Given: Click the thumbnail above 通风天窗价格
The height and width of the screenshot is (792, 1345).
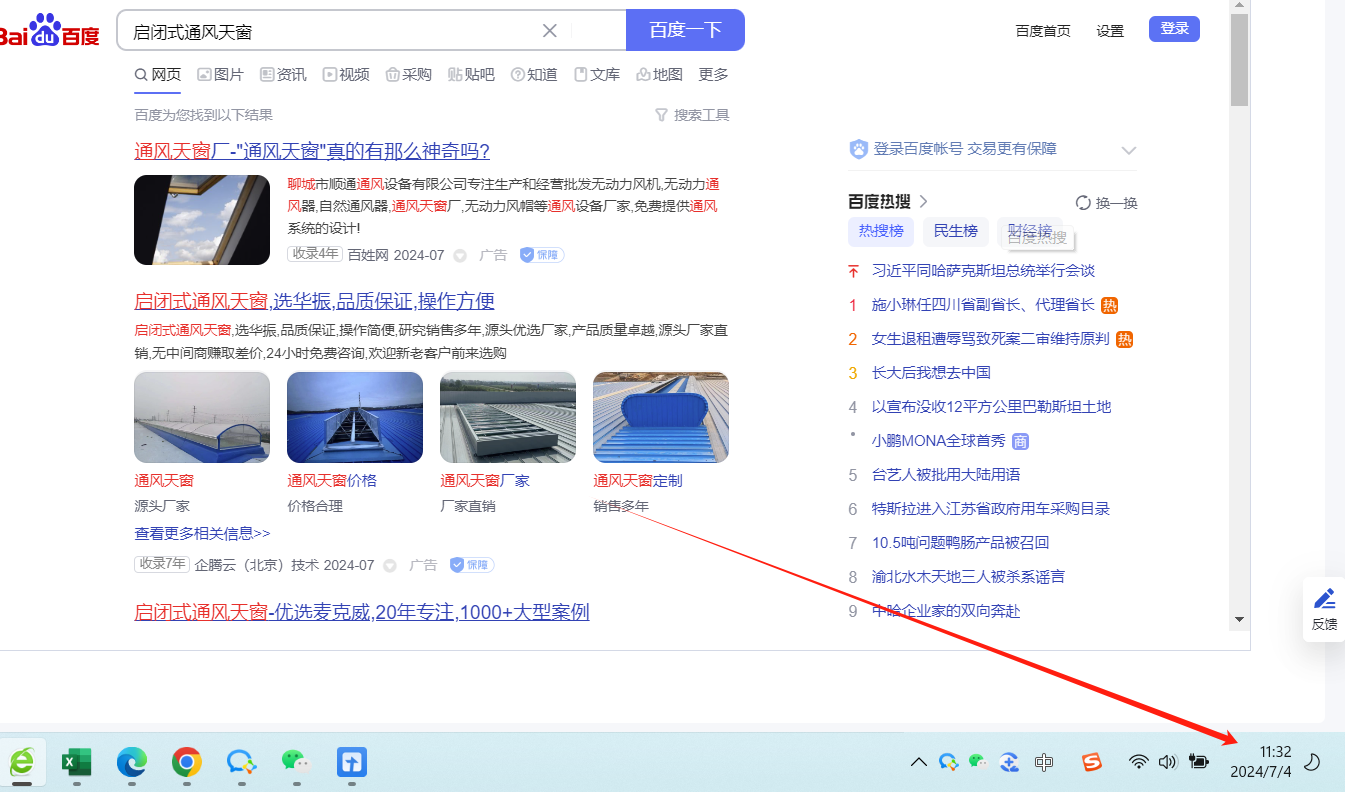Looking at the screenshot, I should (x=355, y=418).
